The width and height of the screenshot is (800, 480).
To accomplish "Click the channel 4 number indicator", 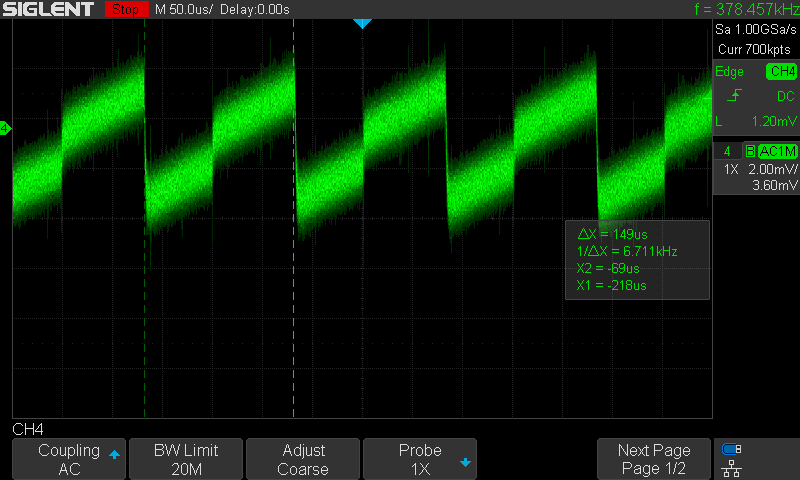I will click(x=727, y=151).
